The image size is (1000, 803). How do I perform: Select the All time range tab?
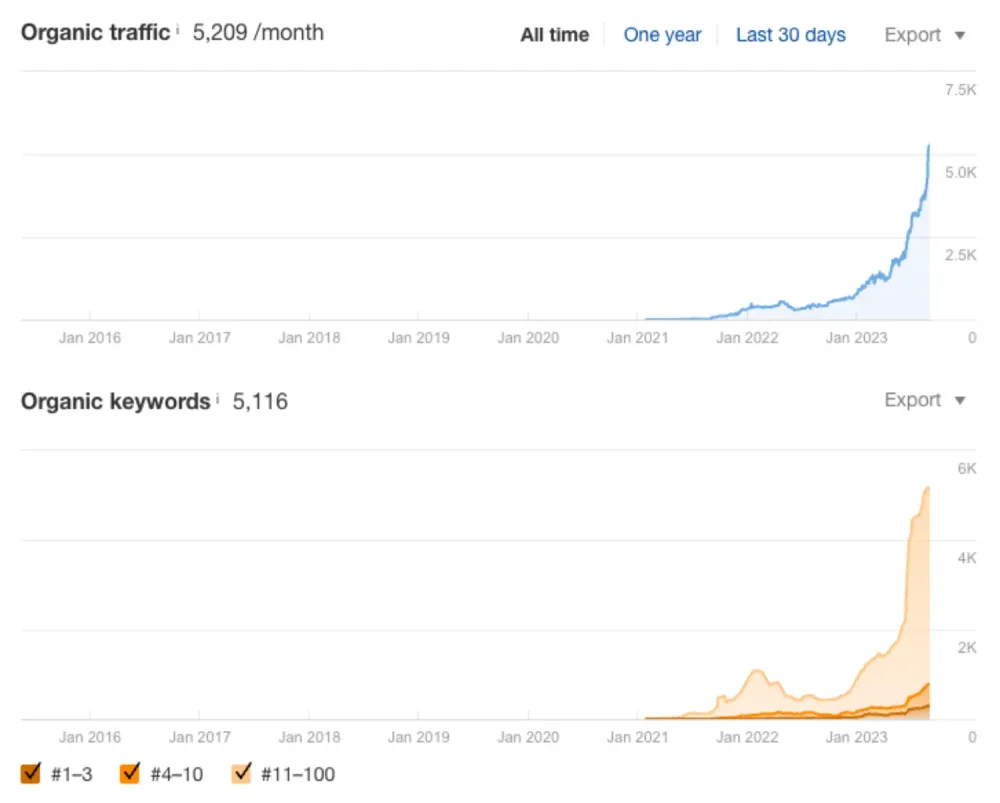(554, 35)
